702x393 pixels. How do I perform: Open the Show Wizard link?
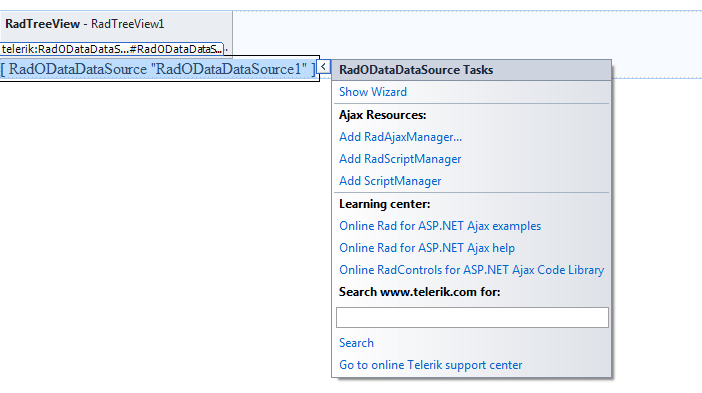point(372,92)
